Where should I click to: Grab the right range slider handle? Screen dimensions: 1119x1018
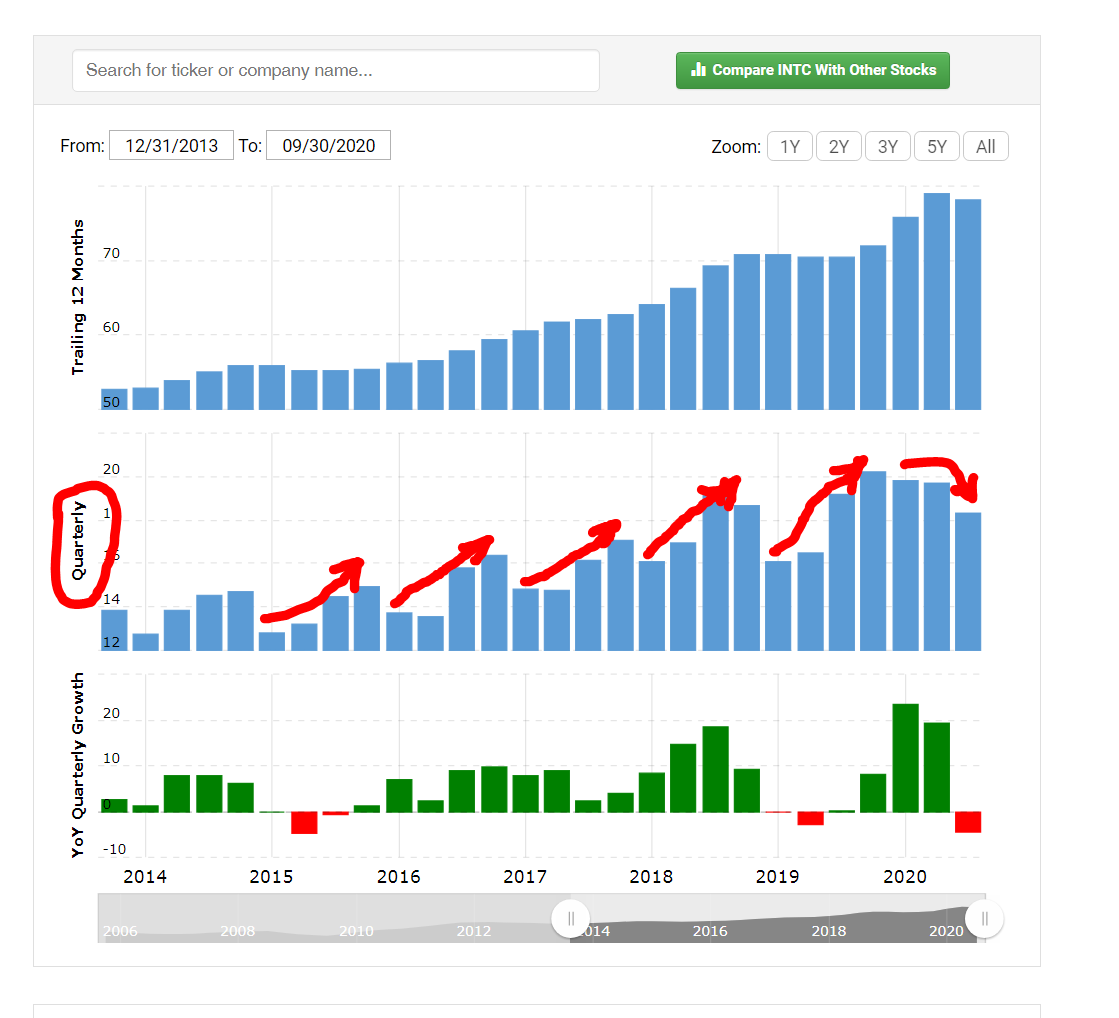[985, 919]
